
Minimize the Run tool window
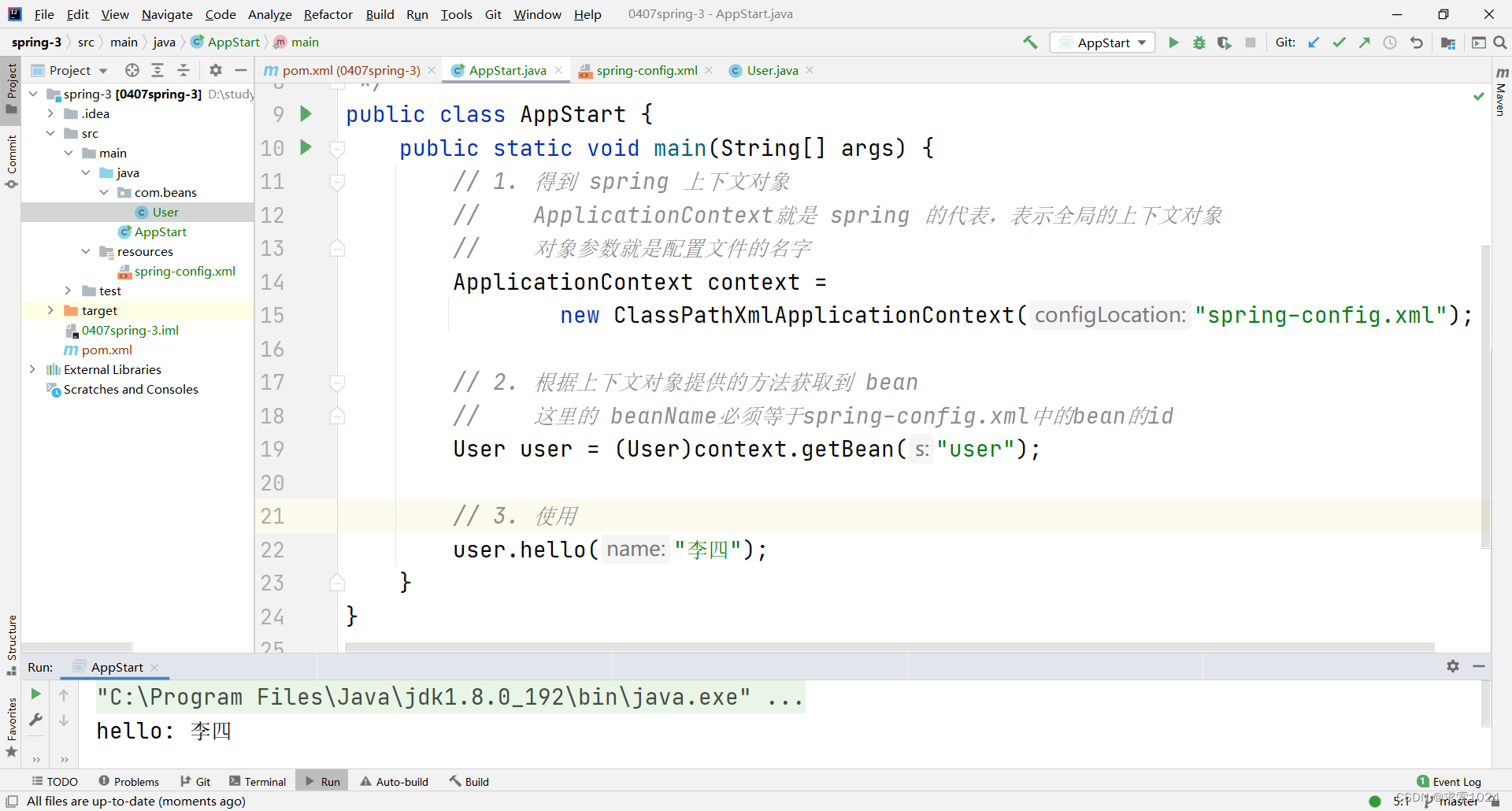(1479, 666)
